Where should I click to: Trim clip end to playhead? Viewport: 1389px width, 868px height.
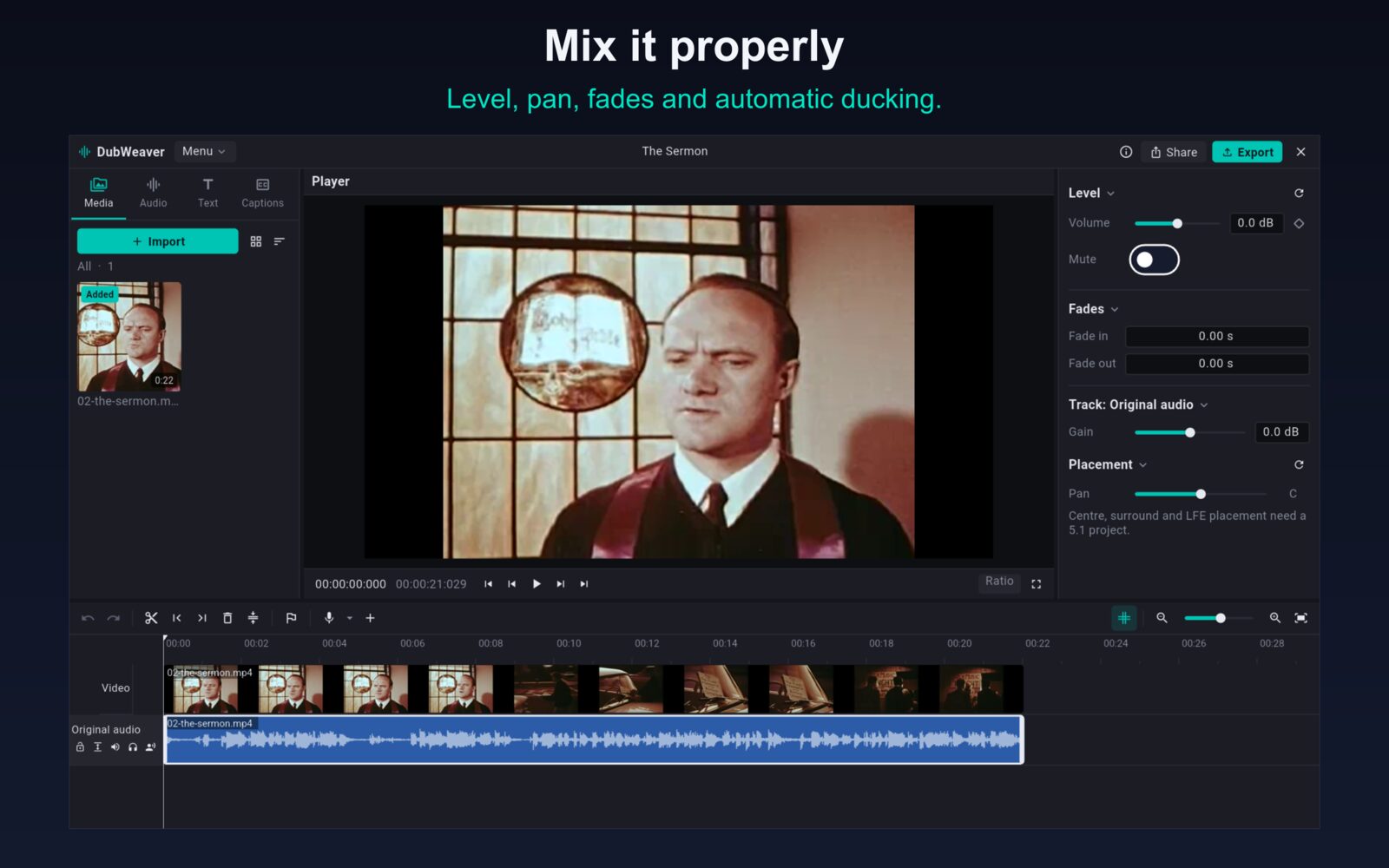click(201, 618)
